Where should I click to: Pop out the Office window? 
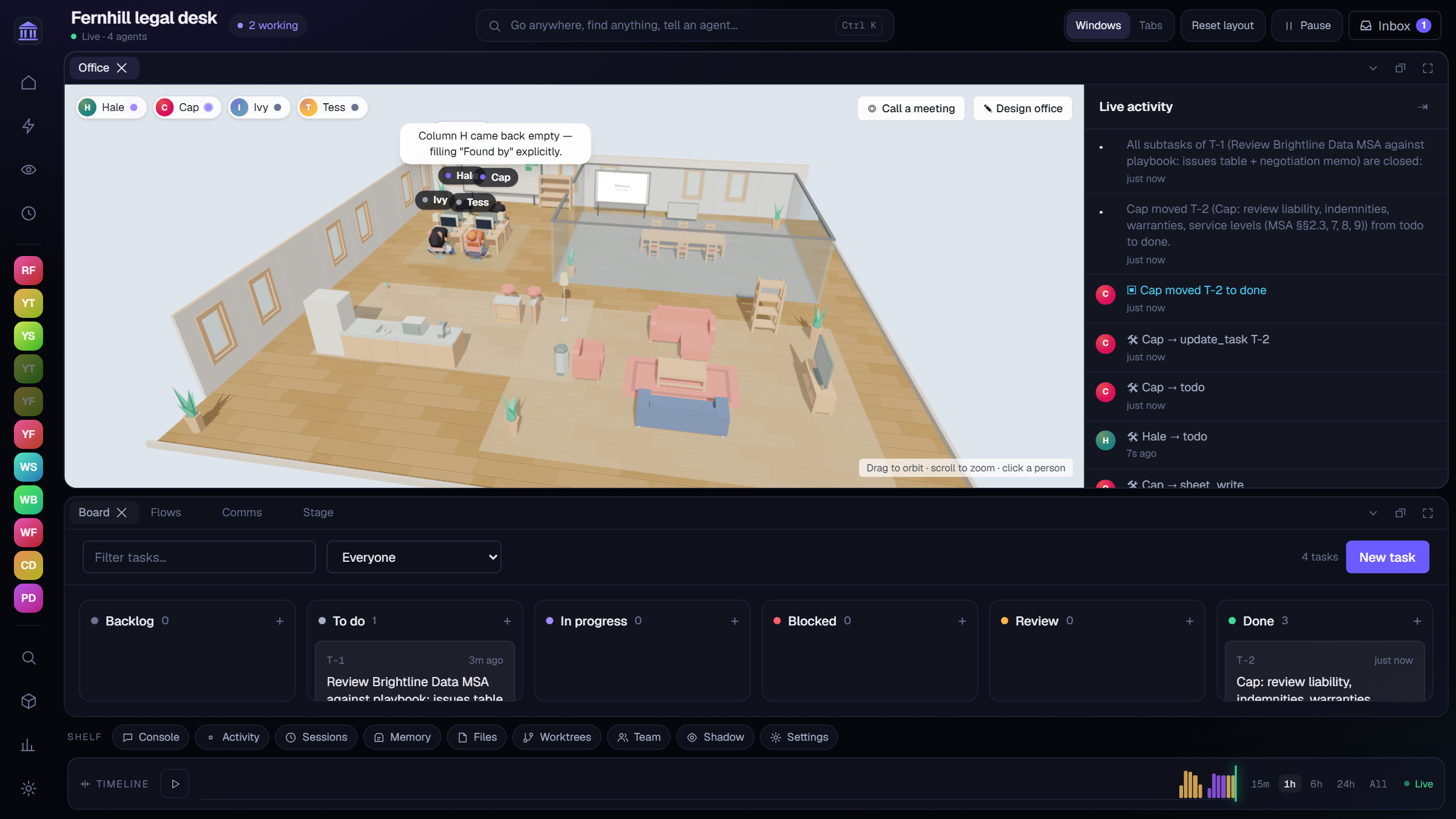tap(1400, 68)
